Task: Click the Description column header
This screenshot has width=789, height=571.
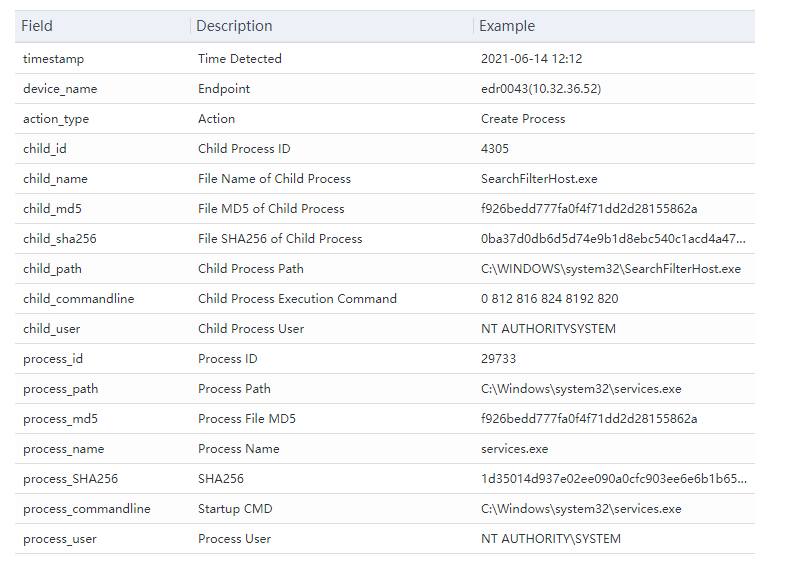Action: pos(234,26)
